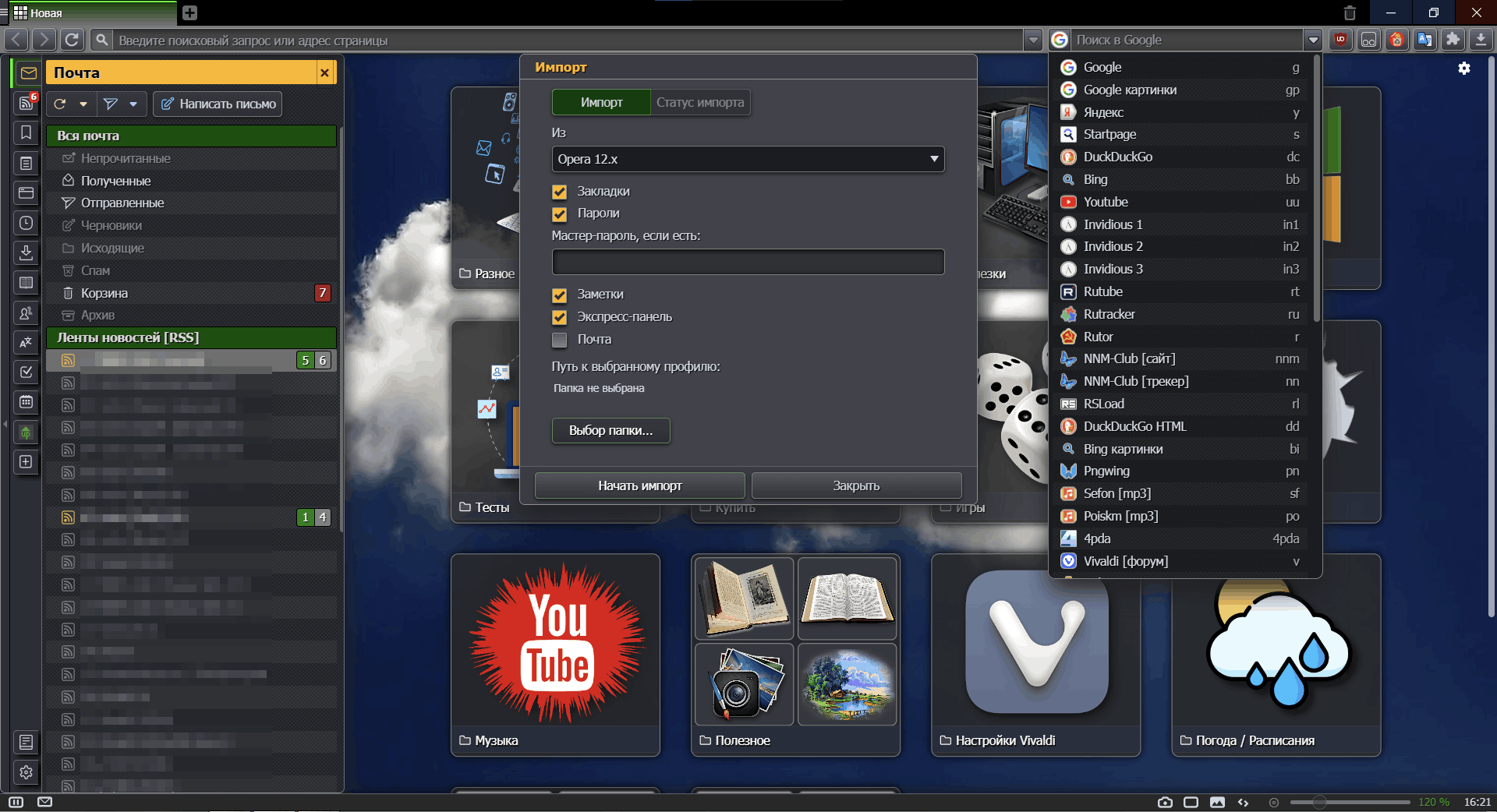Add a web panel with plus icon
Image resolution: width=1497 pixels, height=812 pixels.
(27, 462)
